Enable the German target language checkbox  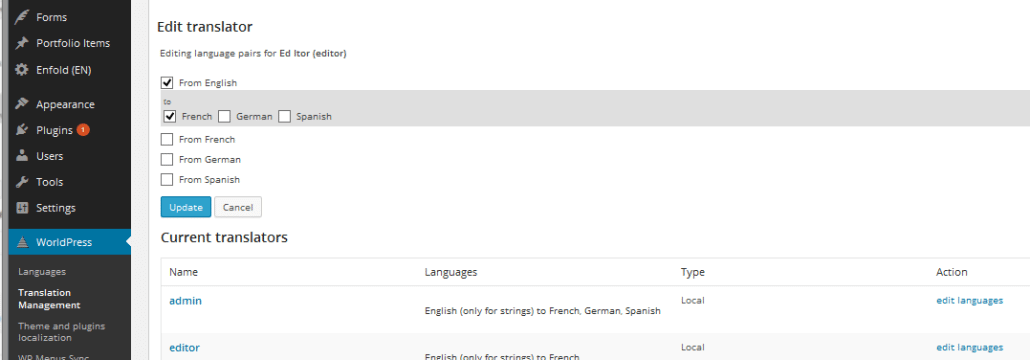click(224, 116)
